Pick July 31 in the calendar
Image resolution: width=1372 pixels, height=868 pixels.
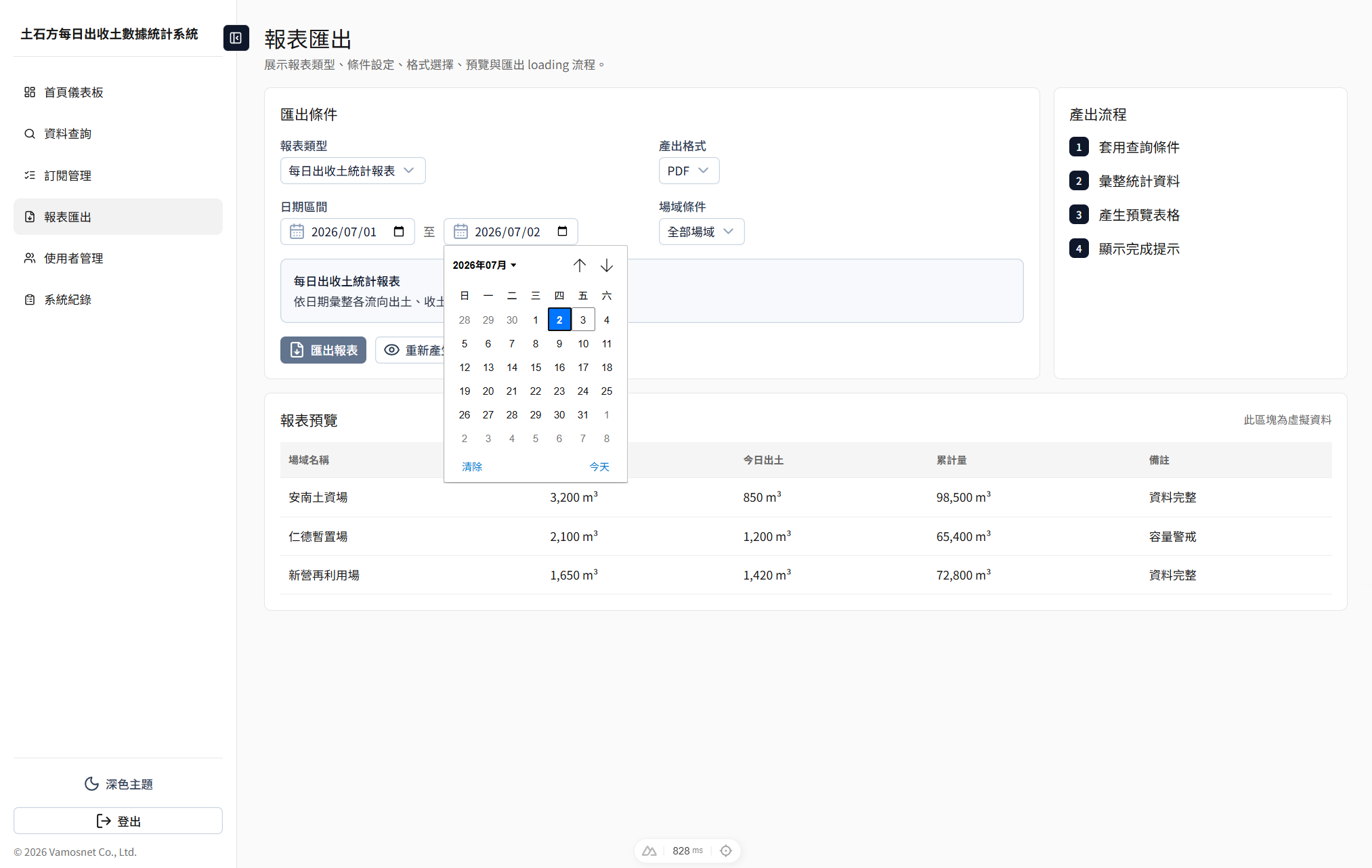coord(583,414)
